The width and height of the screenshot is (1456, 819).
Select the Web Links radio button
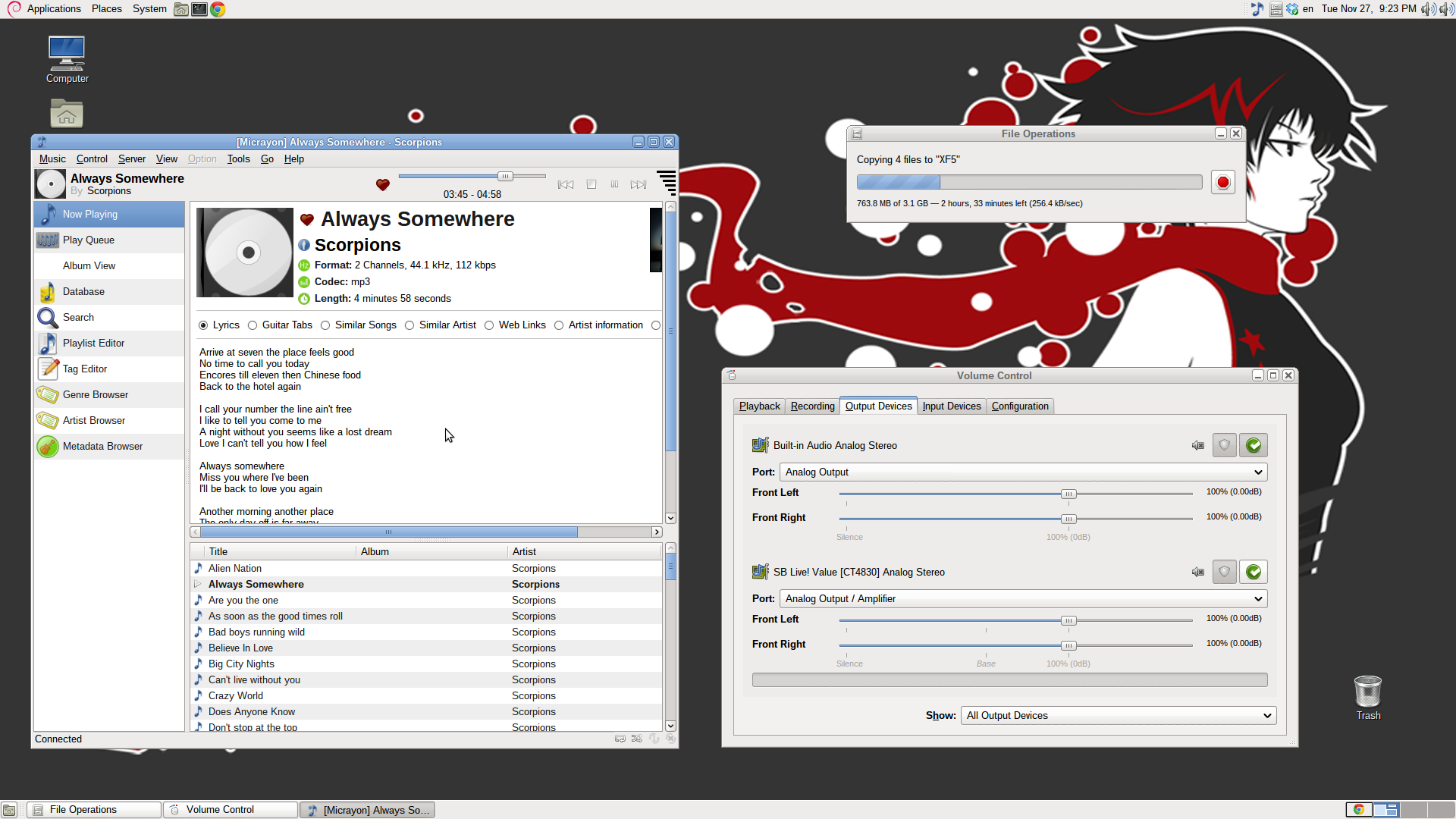[x=489, y=325]
